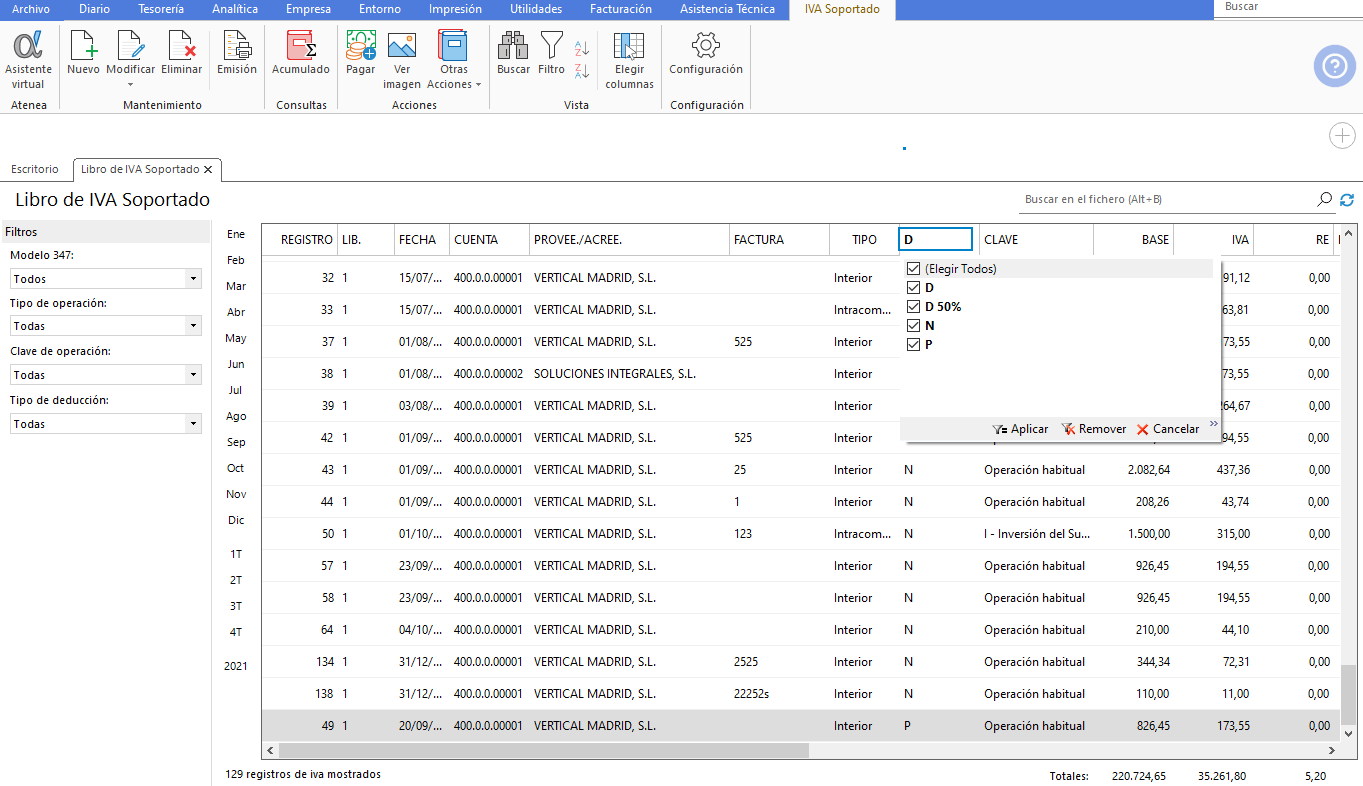Click the blue help question mark
Screen dimensions: 1363x786
tap(1334, 66)
